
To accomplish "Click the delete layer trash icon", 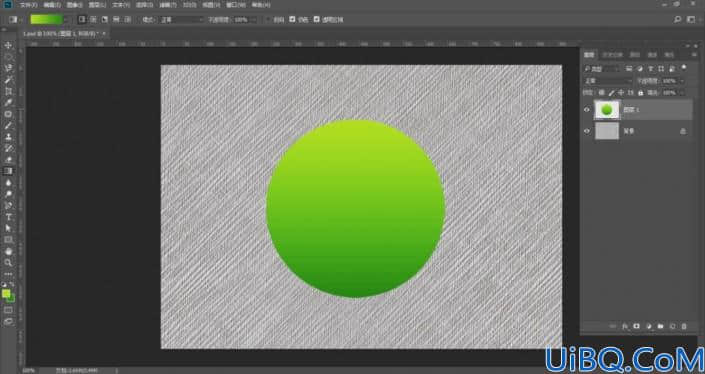I will [684, 326].
